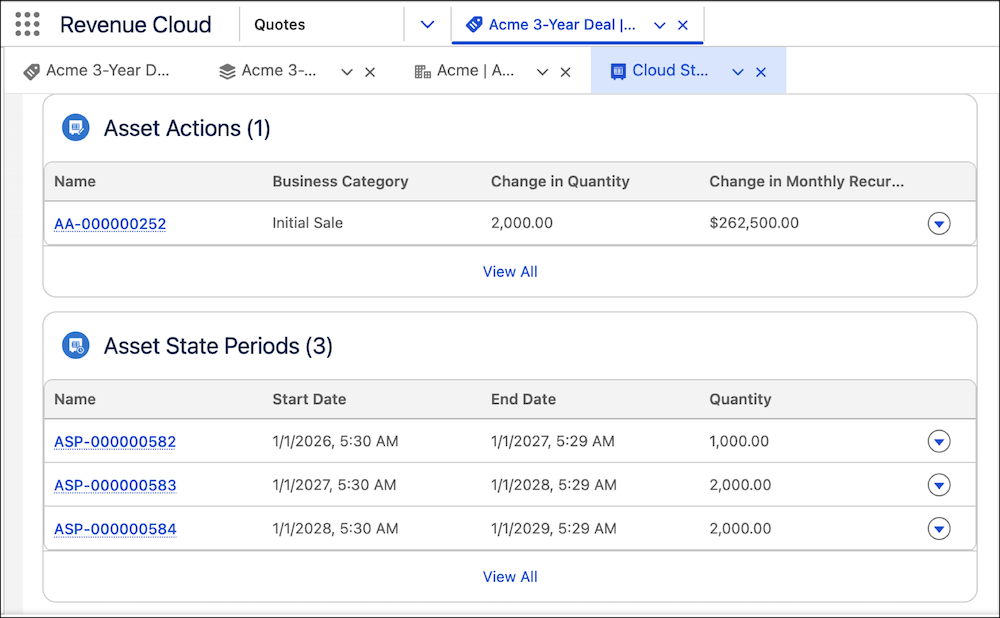Click the Business Category column header
This screenshot has height=618, width=1000.
coord(340,182)
